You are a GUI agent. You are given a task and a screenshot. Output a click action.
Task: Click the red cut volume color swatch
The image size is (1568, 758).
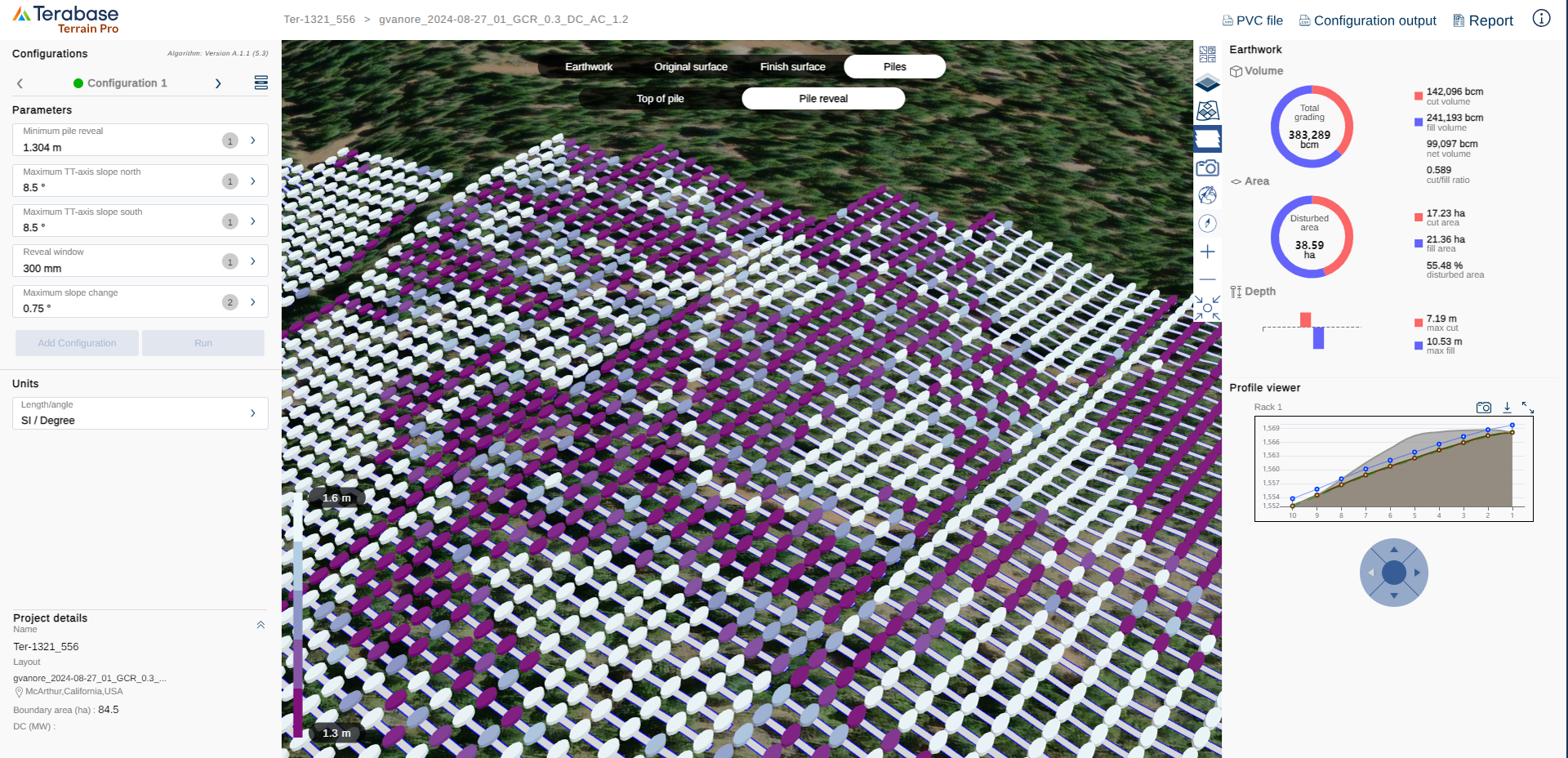(1419, 96)
